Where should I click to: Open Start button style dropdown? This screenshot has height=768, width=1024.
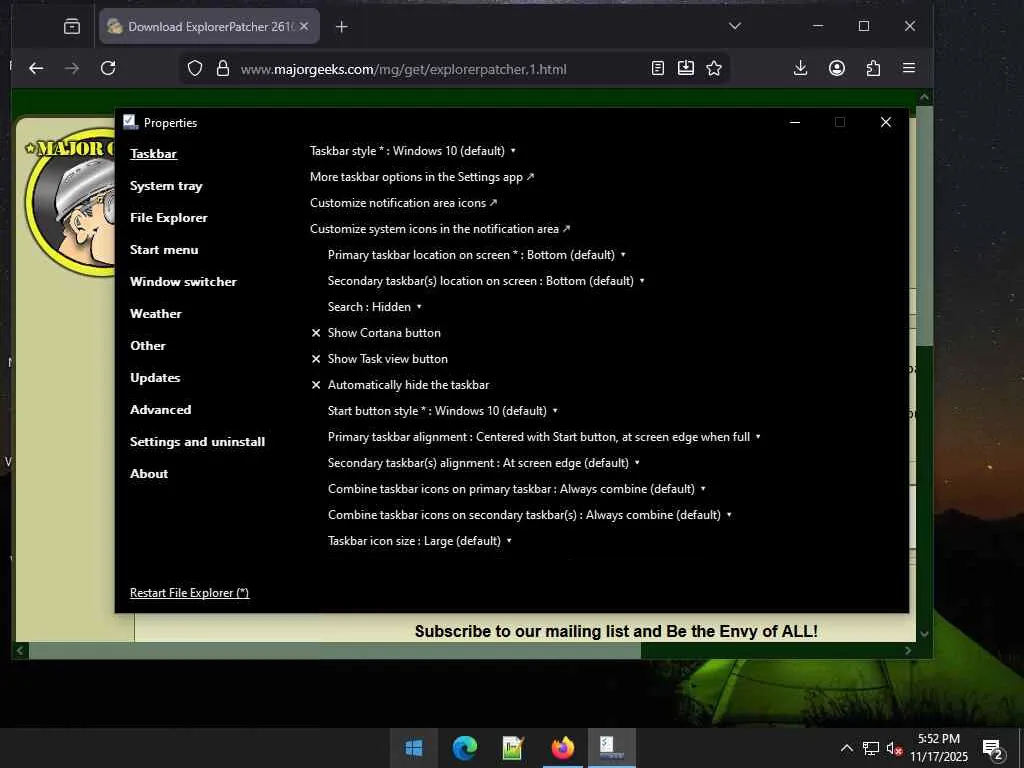[x=443, y=411]
